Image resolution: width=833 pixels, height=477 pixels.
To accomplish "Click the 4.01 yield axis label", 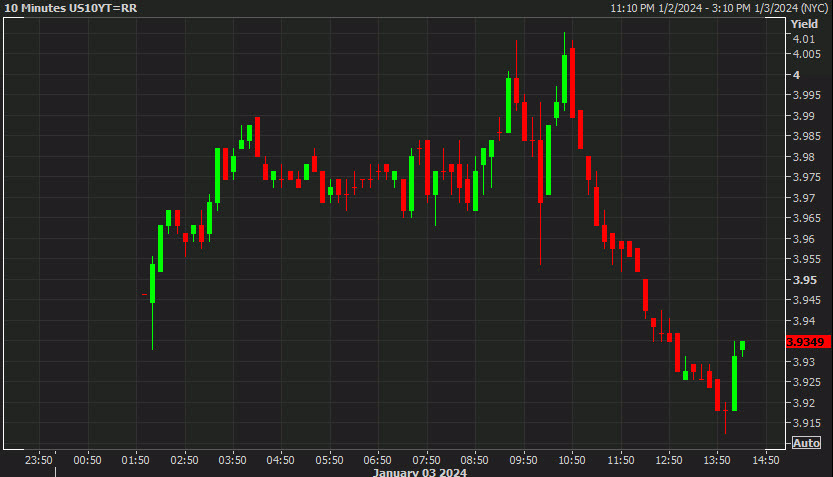I will pos(804,39).
